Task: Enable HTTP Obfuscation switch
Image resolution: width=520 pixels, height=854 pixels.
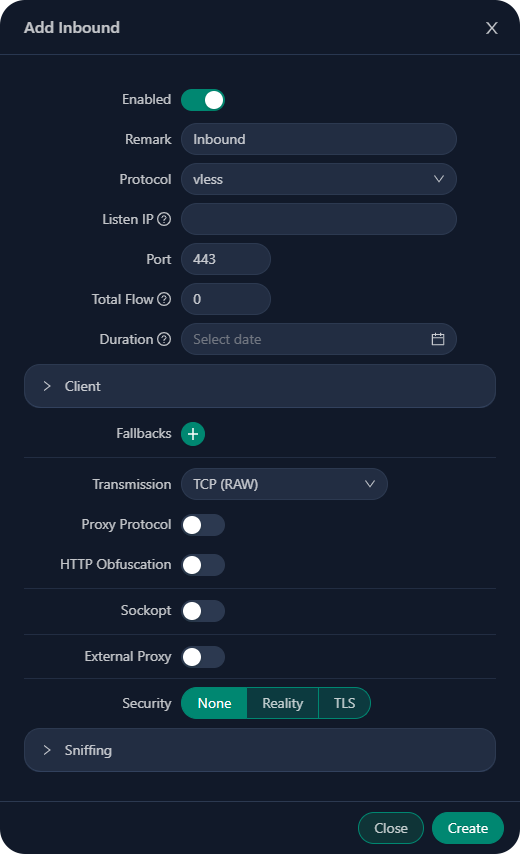Action: click(203, 564)
